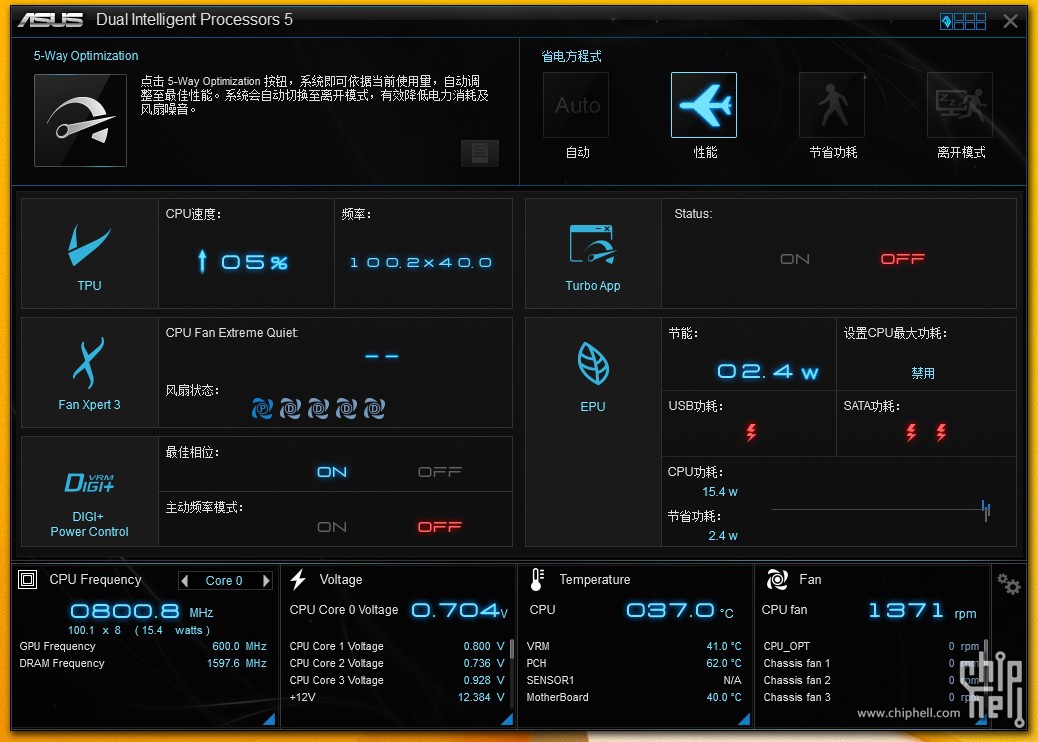Open the optimization report document icon

click(479, 153)
